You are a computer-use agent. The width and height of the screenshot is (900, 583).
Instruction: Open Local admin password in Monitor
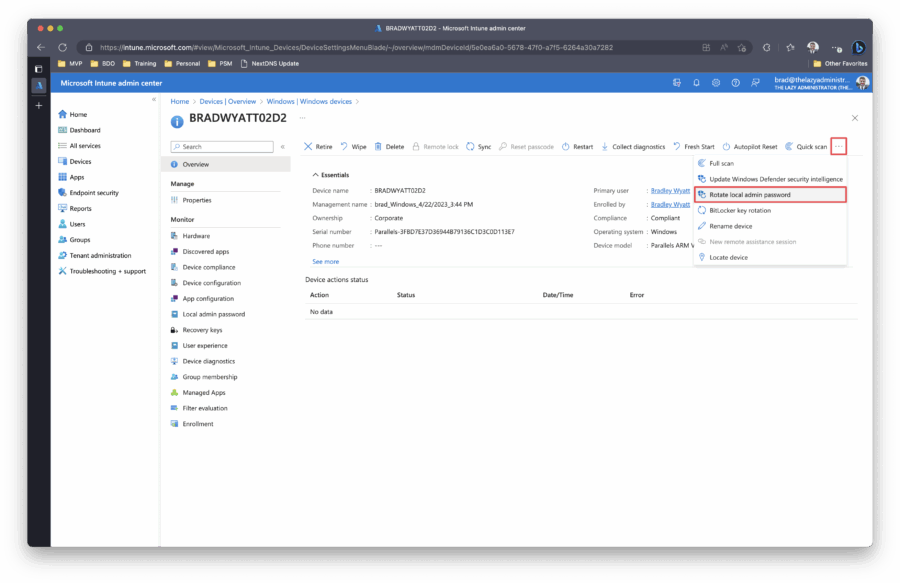tap(213, 314)
